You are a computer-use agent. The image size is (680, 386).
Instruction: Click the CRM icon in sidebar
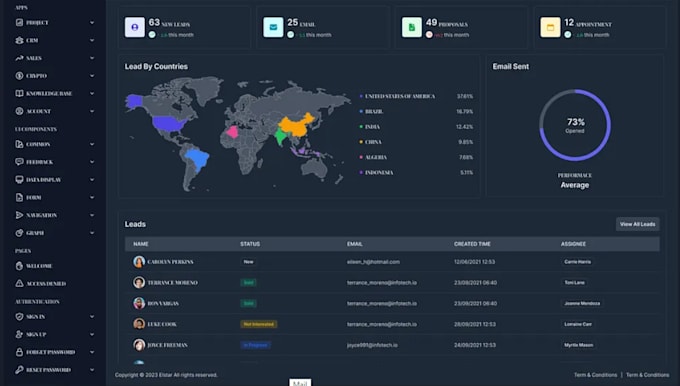click(x=19, y=40)
